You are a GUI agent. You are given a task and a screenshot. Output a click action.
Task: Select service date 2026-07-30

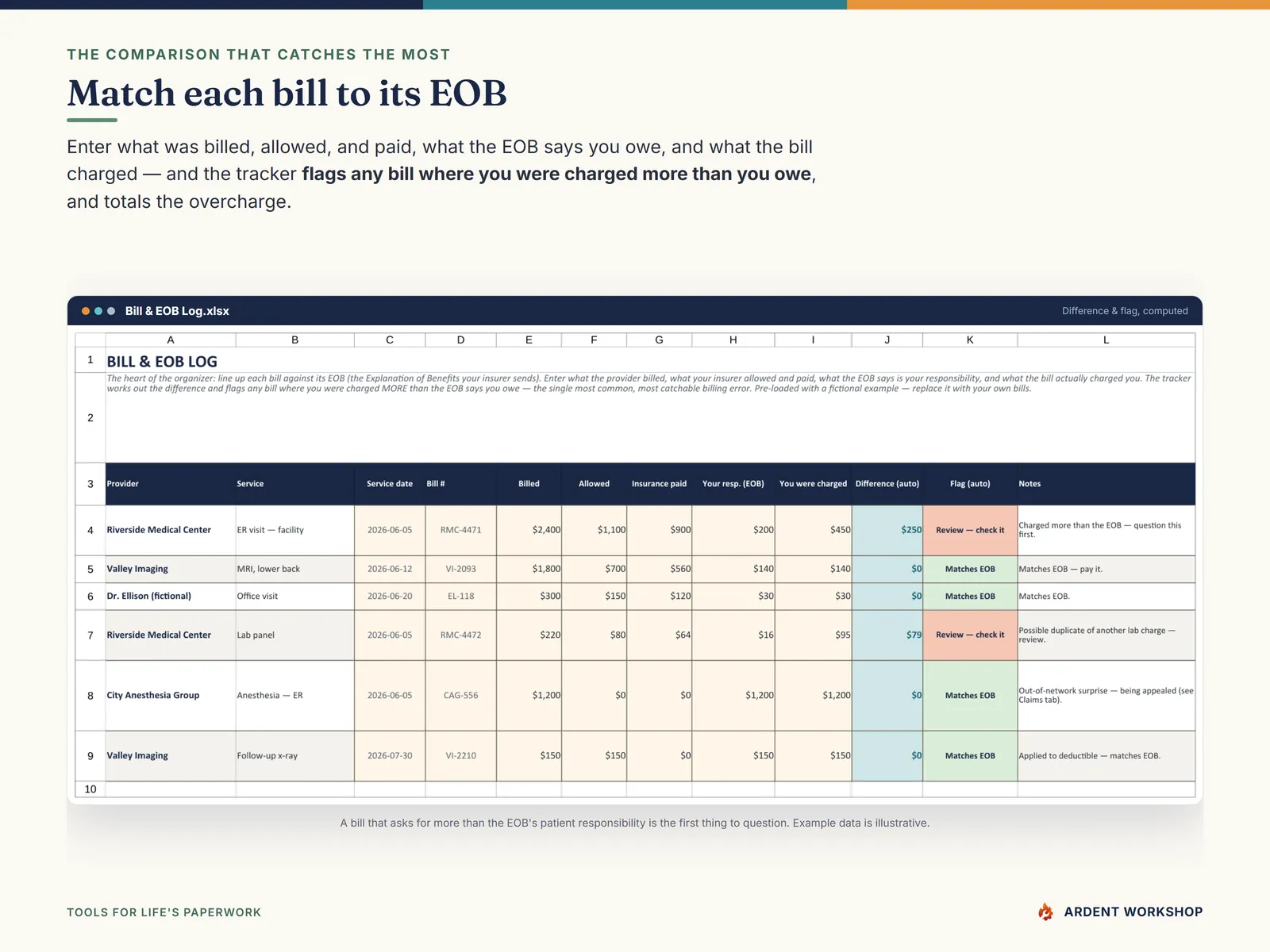[x=390, y=755]
